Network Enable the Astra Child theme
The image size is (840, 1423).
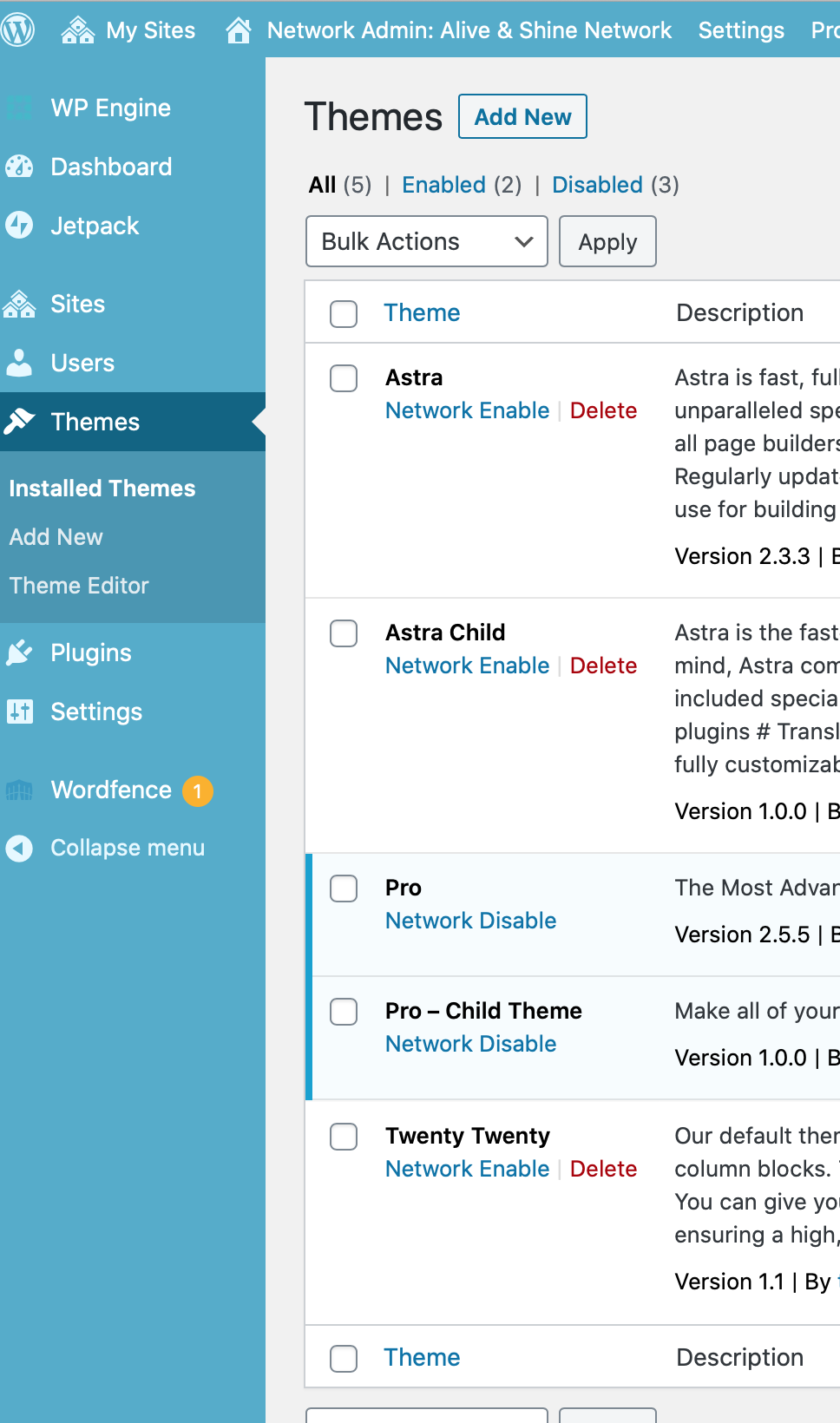(x=467, y=666)
